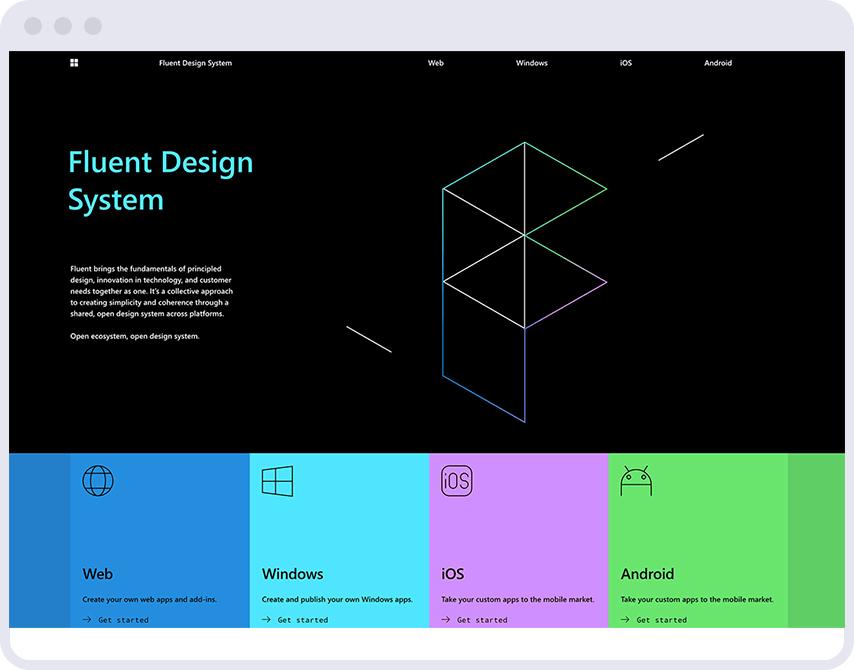Screen dimensions: 854x670
Task: Click the Android robot icon on card
Action: 636,480
